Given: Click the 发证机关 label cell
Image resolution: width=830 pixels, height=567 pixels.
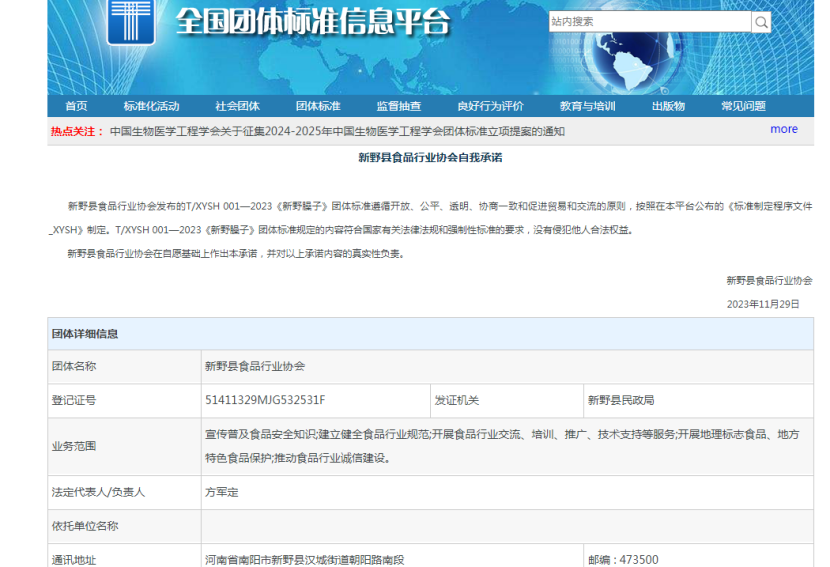Looking at the screenshot, I should pyautogui.click(x=507, y=400).
